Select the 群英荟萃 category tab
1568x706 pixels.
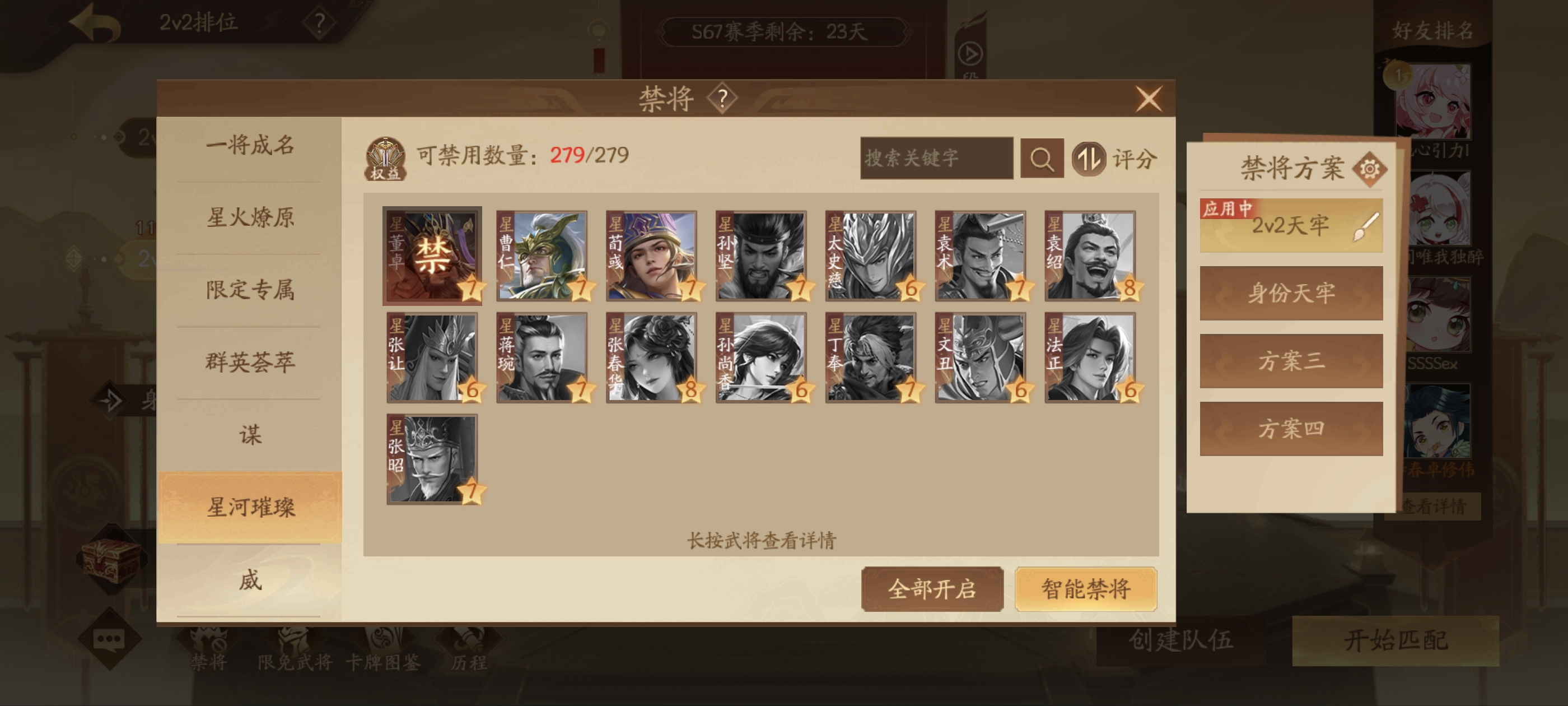(x=250, y=362)
